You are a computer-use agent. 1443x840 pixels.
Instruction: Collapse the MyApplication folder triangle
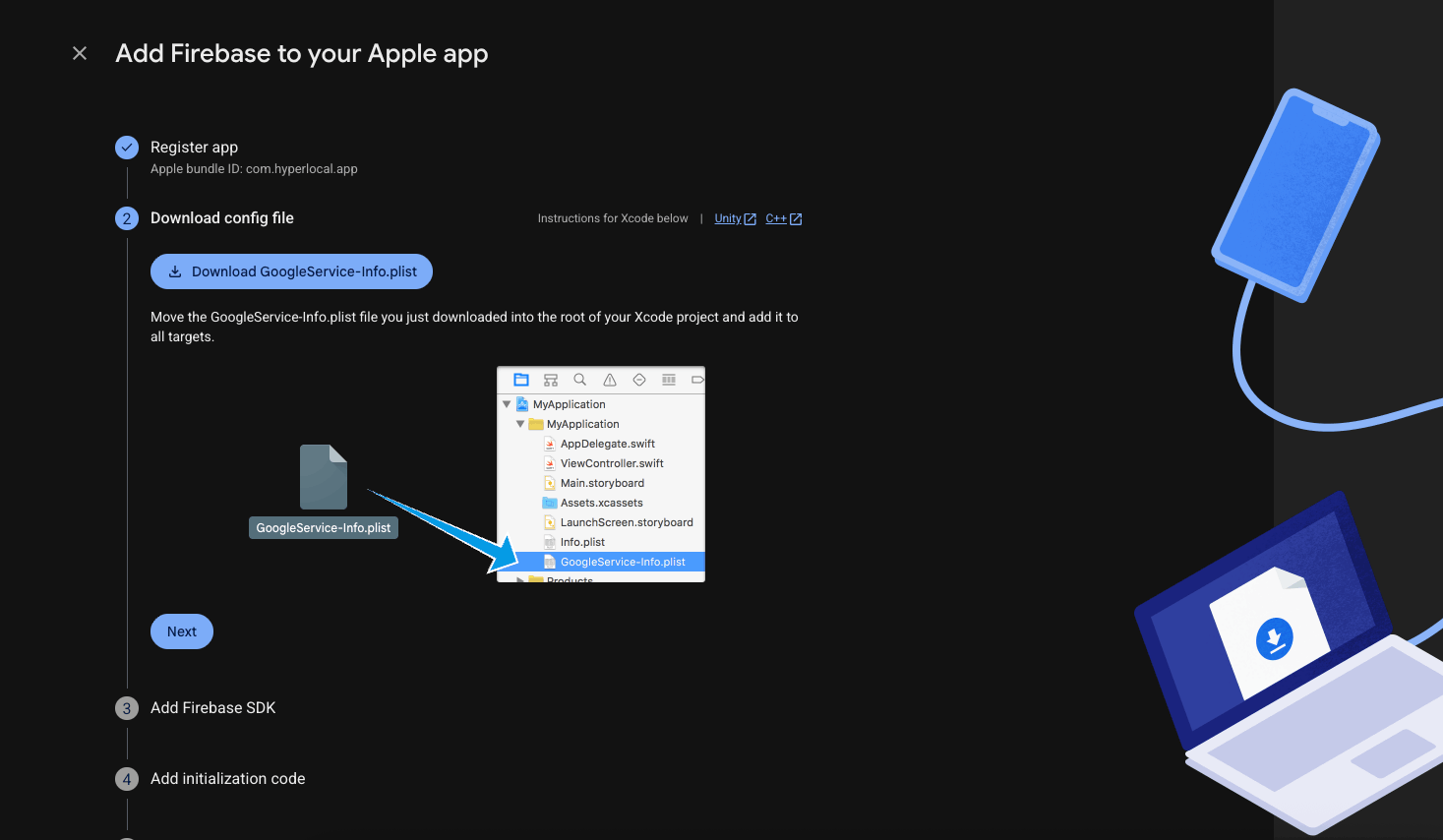[x=520, y=424]
